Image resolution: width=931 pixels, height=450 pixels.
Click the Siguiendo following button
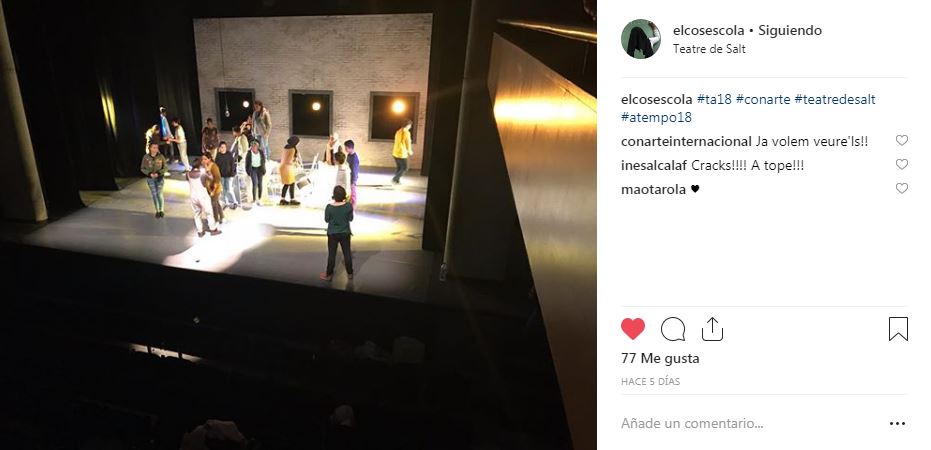(x=790, y=31)
